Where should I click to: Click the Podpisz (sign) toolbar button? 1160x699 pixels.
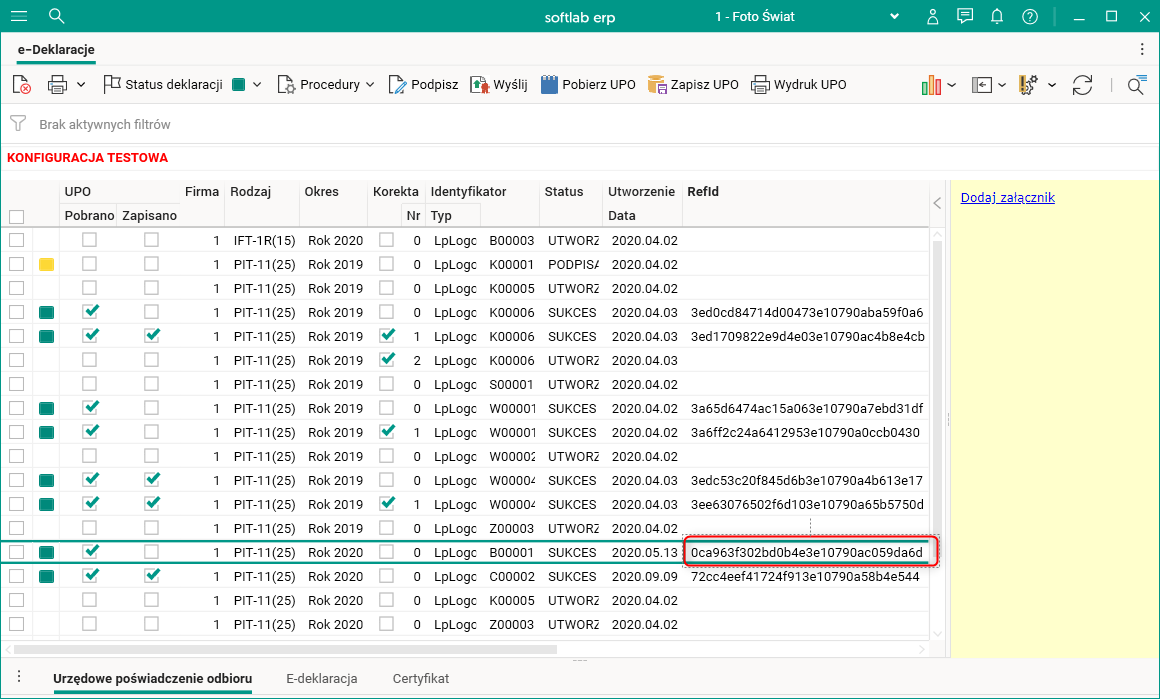(422, 85)
